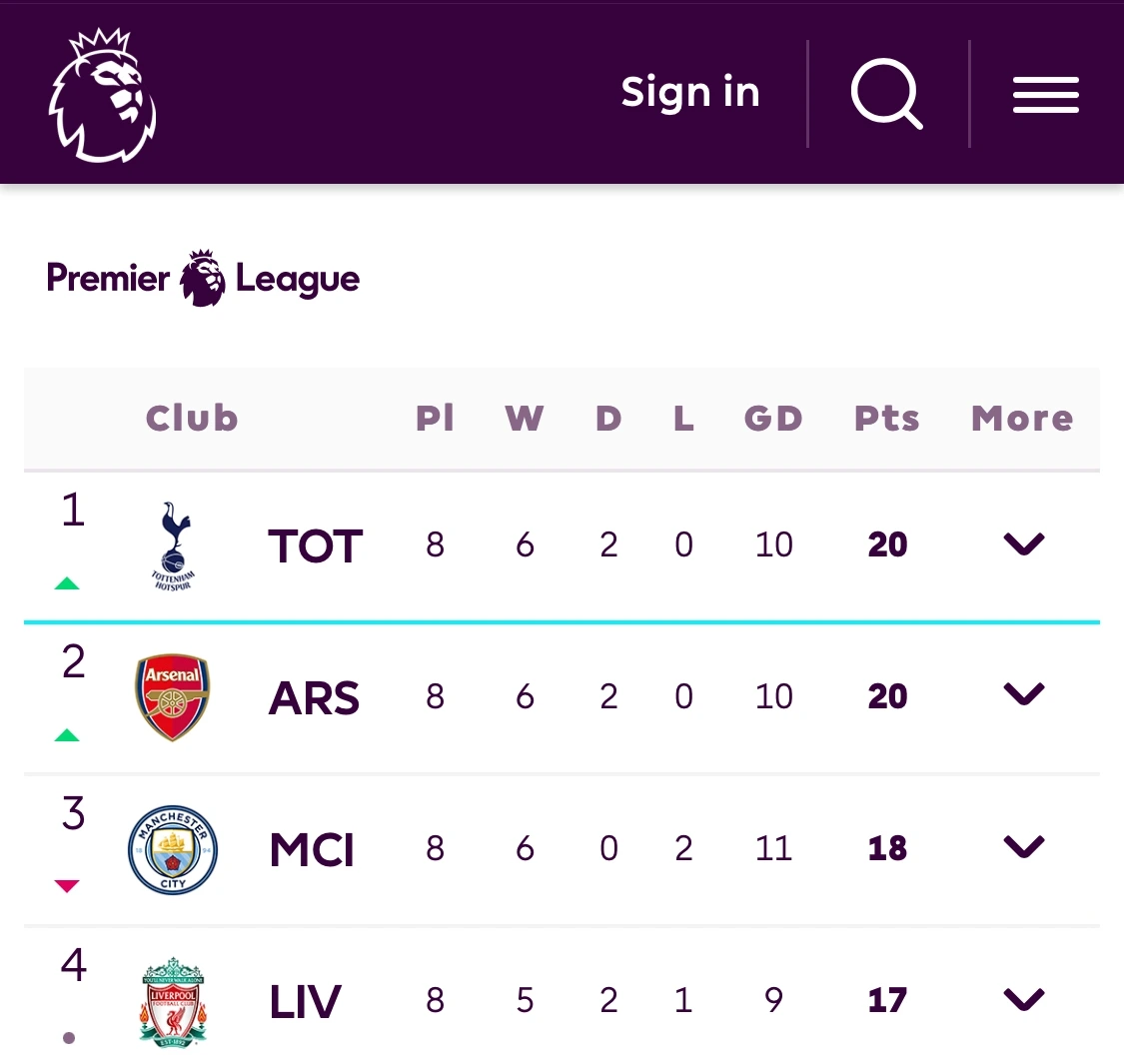
Task: Tap the Liverpool club crest
Action: 173,1001
